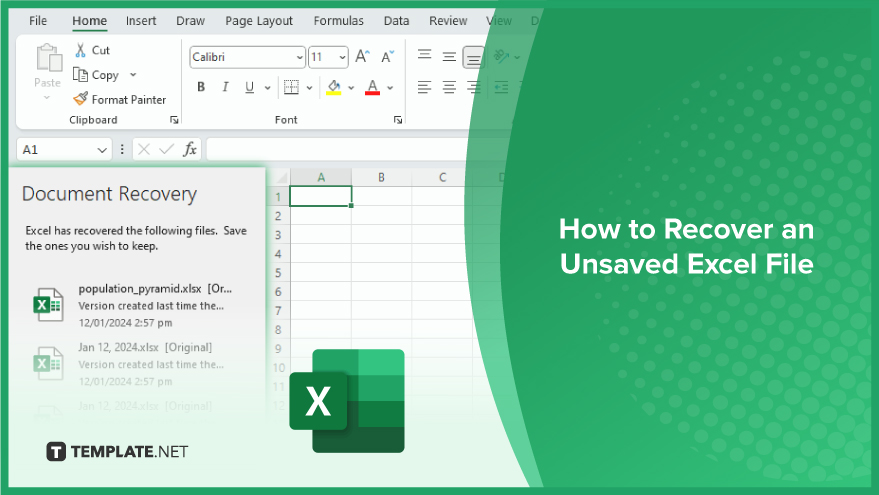Select cell A1
This screenshot has height=495, width=879.
click(321, 196)
